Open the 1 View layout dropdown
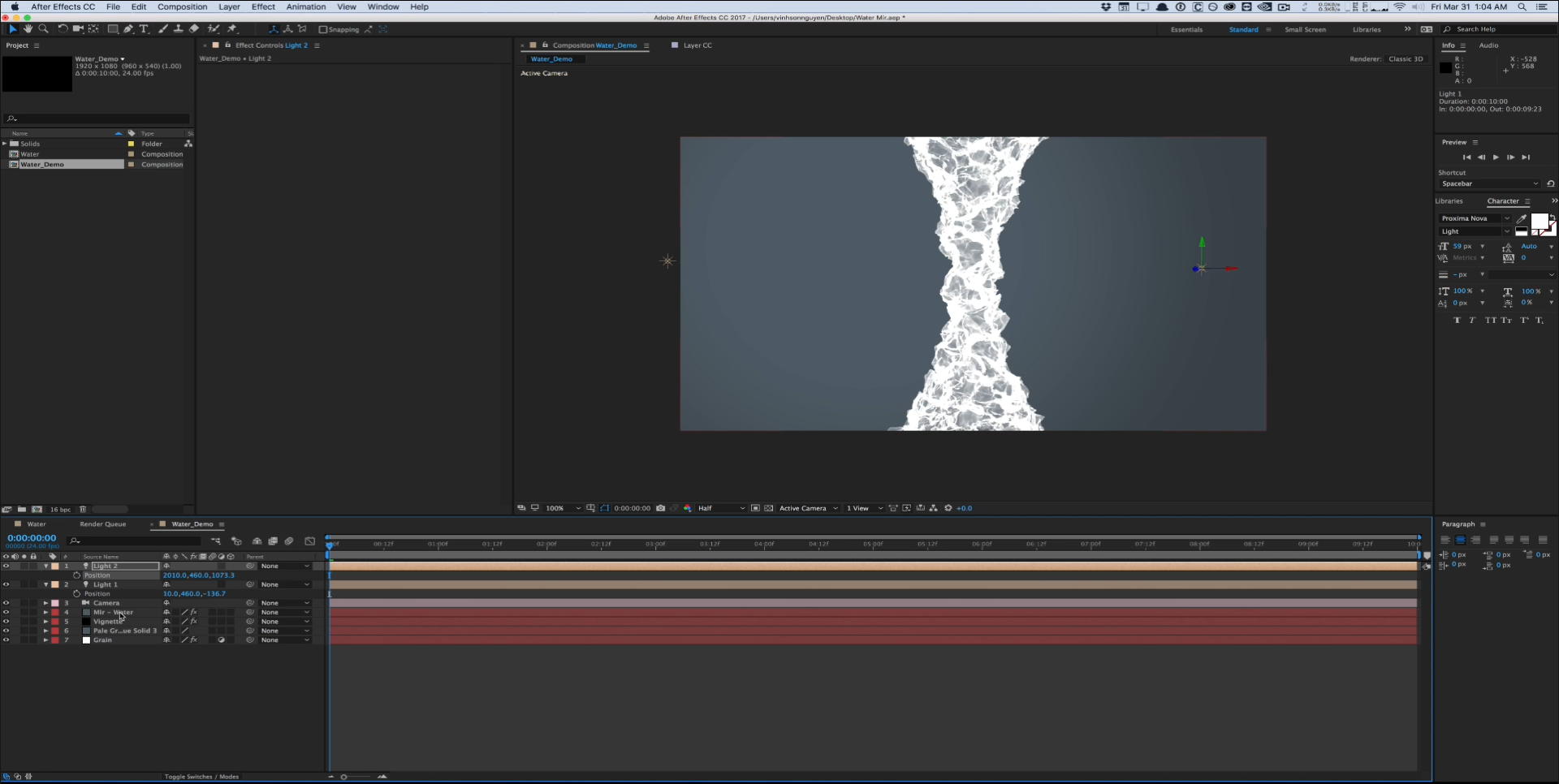Image resolution: width=1559 pixels, height=784 pixels. coord(865,508)
